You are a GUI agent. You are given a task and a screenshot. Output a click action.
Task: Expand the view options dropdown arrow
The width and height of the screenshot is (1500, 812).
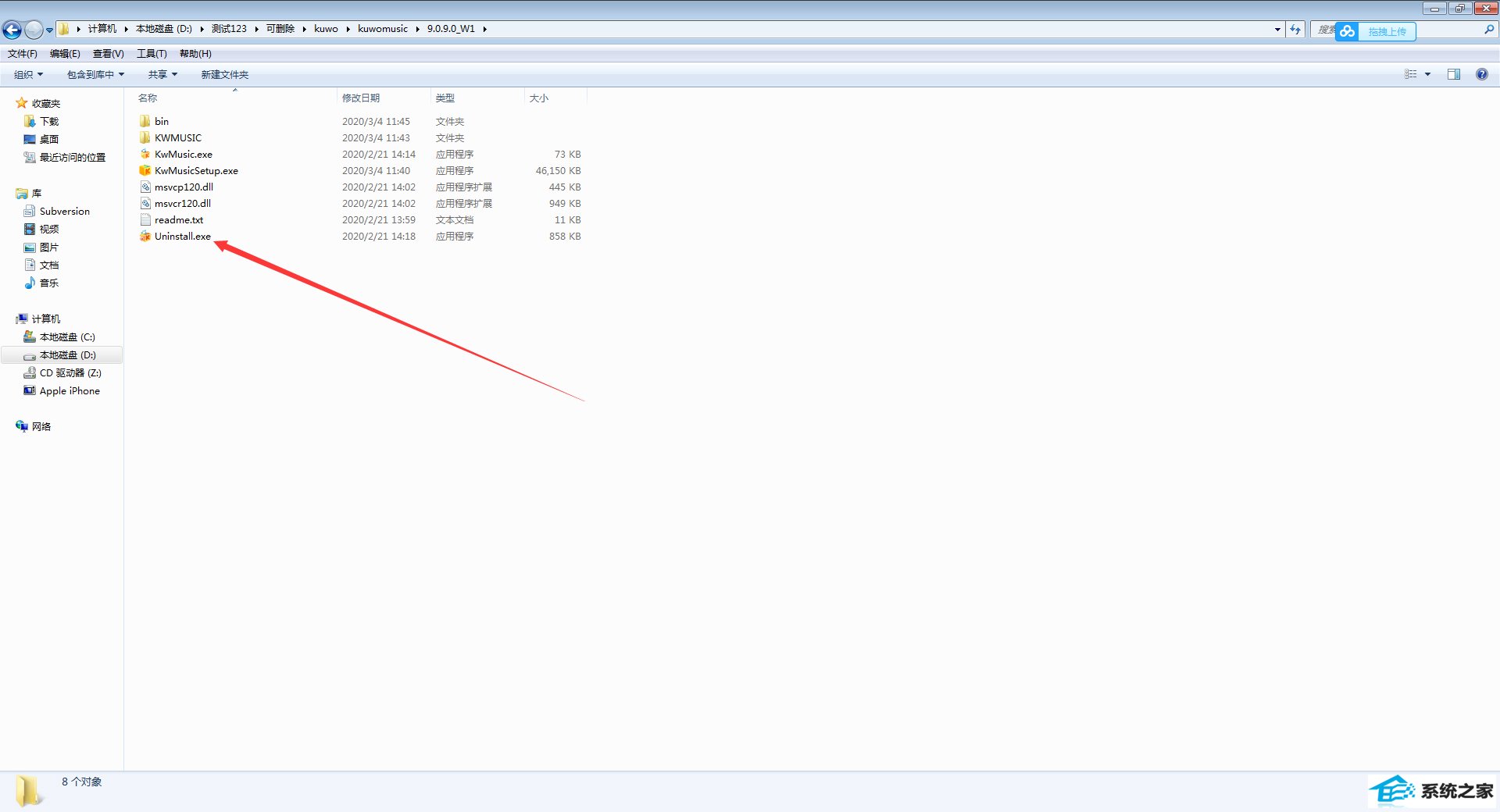(x=1427, y=74)
